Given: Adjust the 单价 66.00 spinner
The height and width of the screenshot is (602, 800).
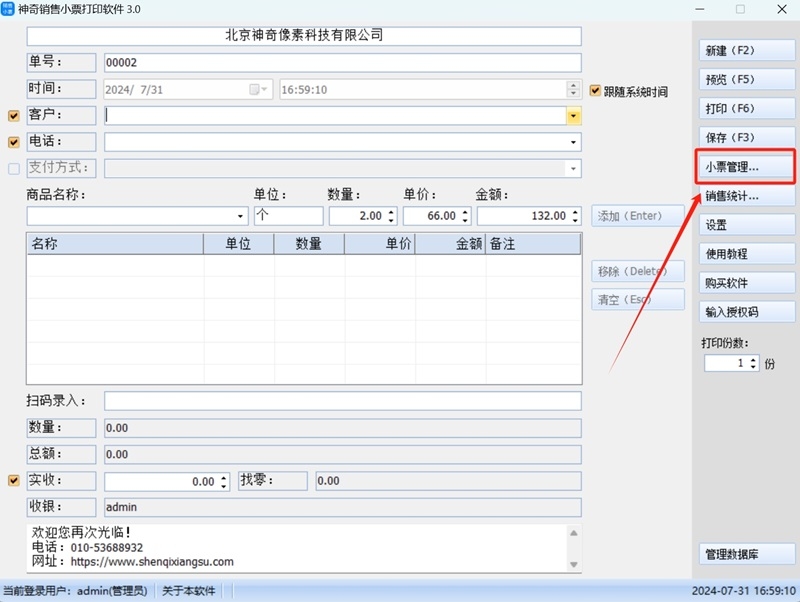Looking at the screenshot, I should click(465, 216).
